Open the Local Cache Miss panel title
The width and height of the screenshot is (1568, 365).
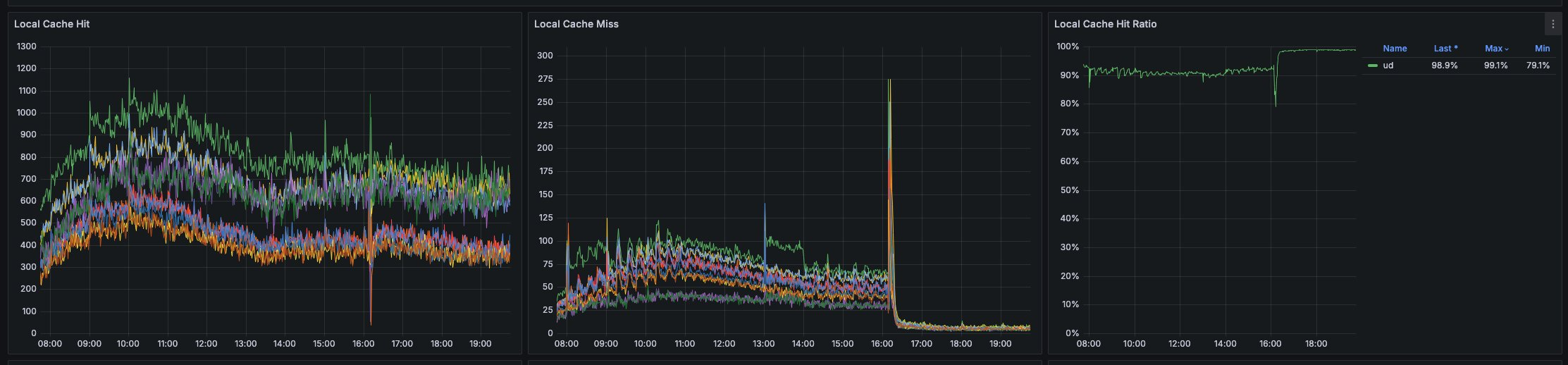(x=576, y=24)
